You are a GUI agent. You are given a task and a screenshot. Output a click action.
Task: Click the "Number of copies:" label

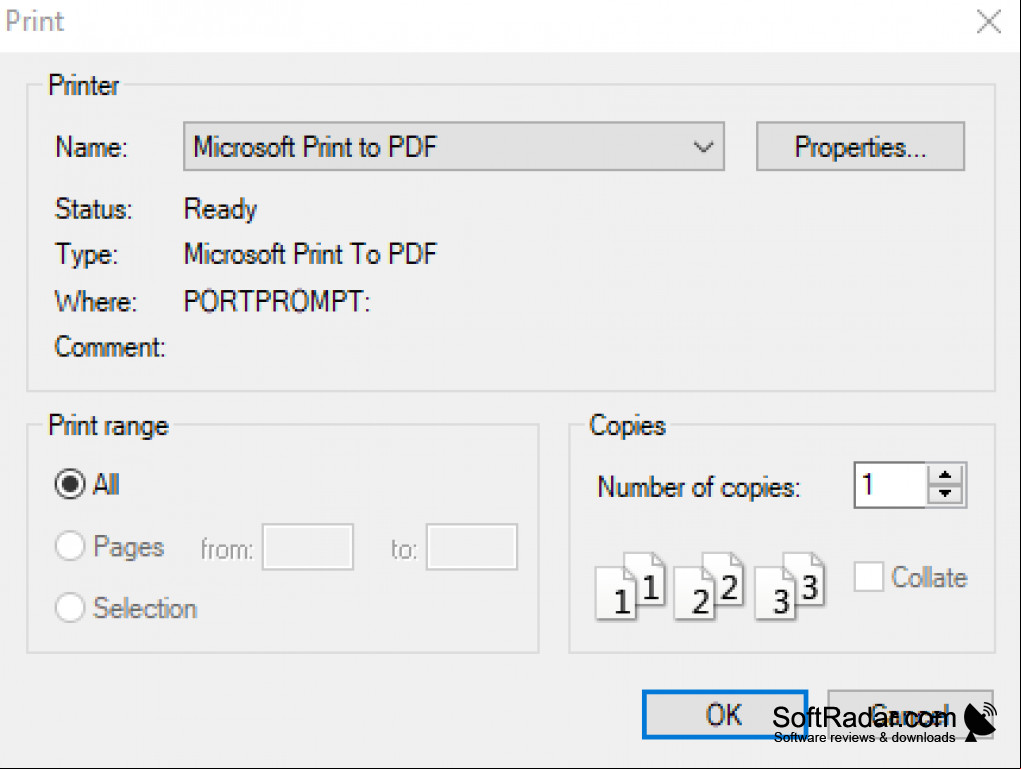click(699, 487)
